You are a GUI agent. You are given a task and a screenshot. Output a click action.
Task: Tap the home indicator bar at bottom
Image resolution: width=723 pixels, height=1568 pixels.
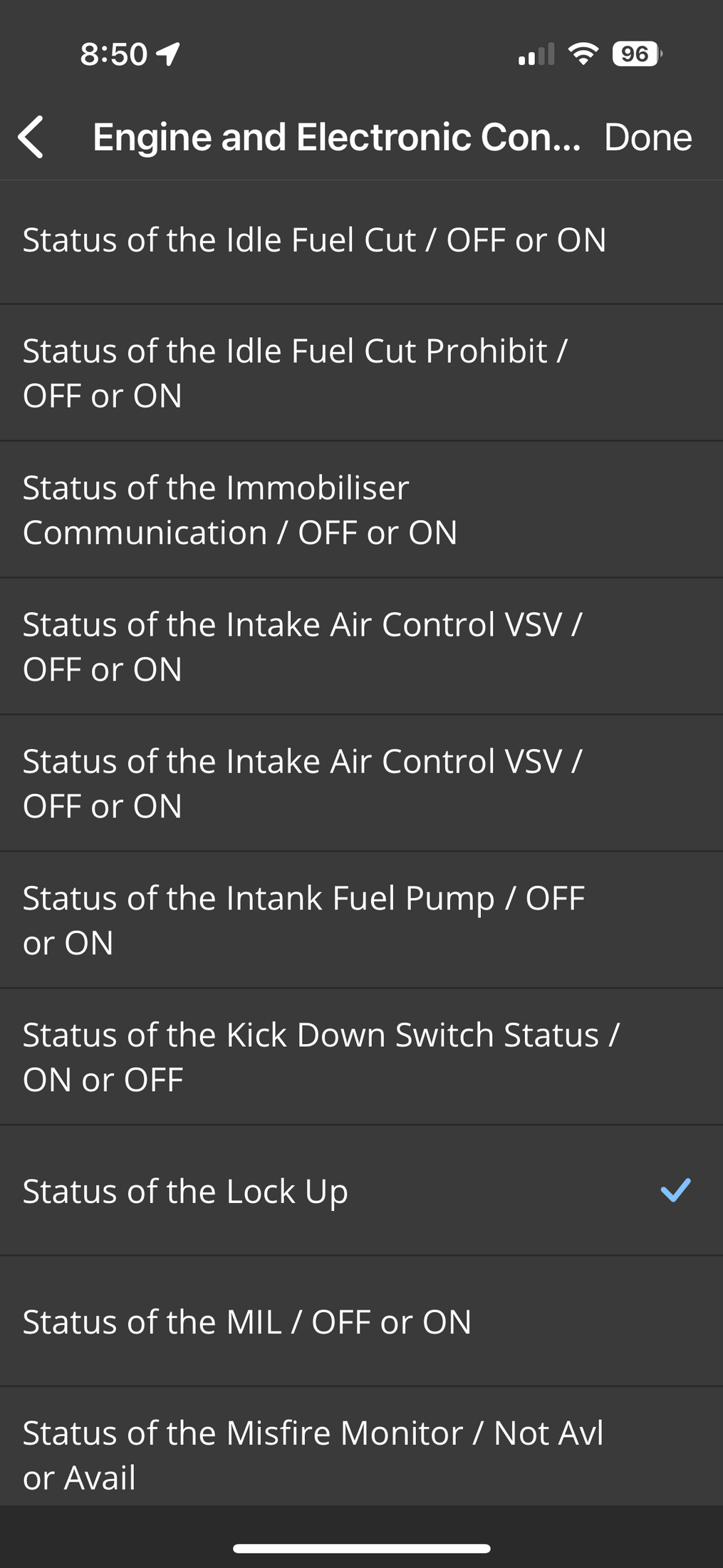[361, 1548]
